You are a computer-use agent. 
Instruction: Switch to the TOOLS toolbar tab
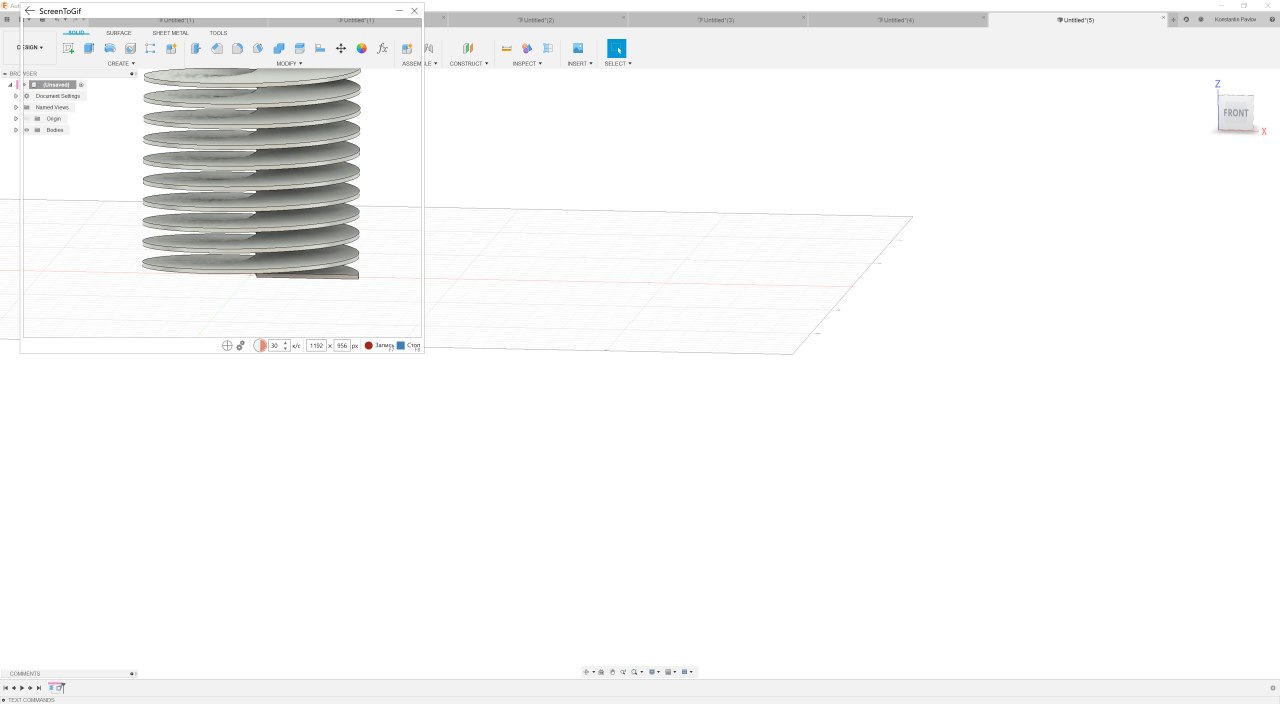[x=218, y=33]
